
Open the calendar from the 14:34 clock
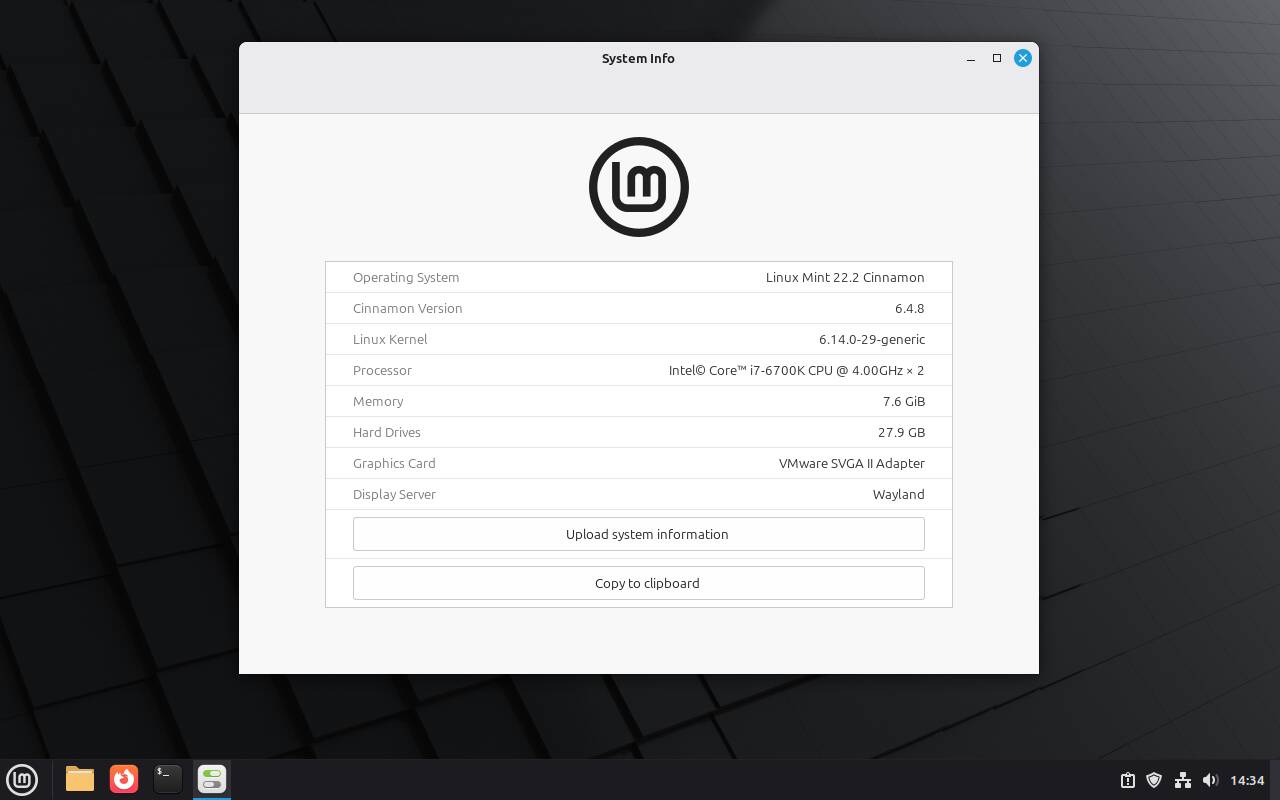(x=1247, y=780)
